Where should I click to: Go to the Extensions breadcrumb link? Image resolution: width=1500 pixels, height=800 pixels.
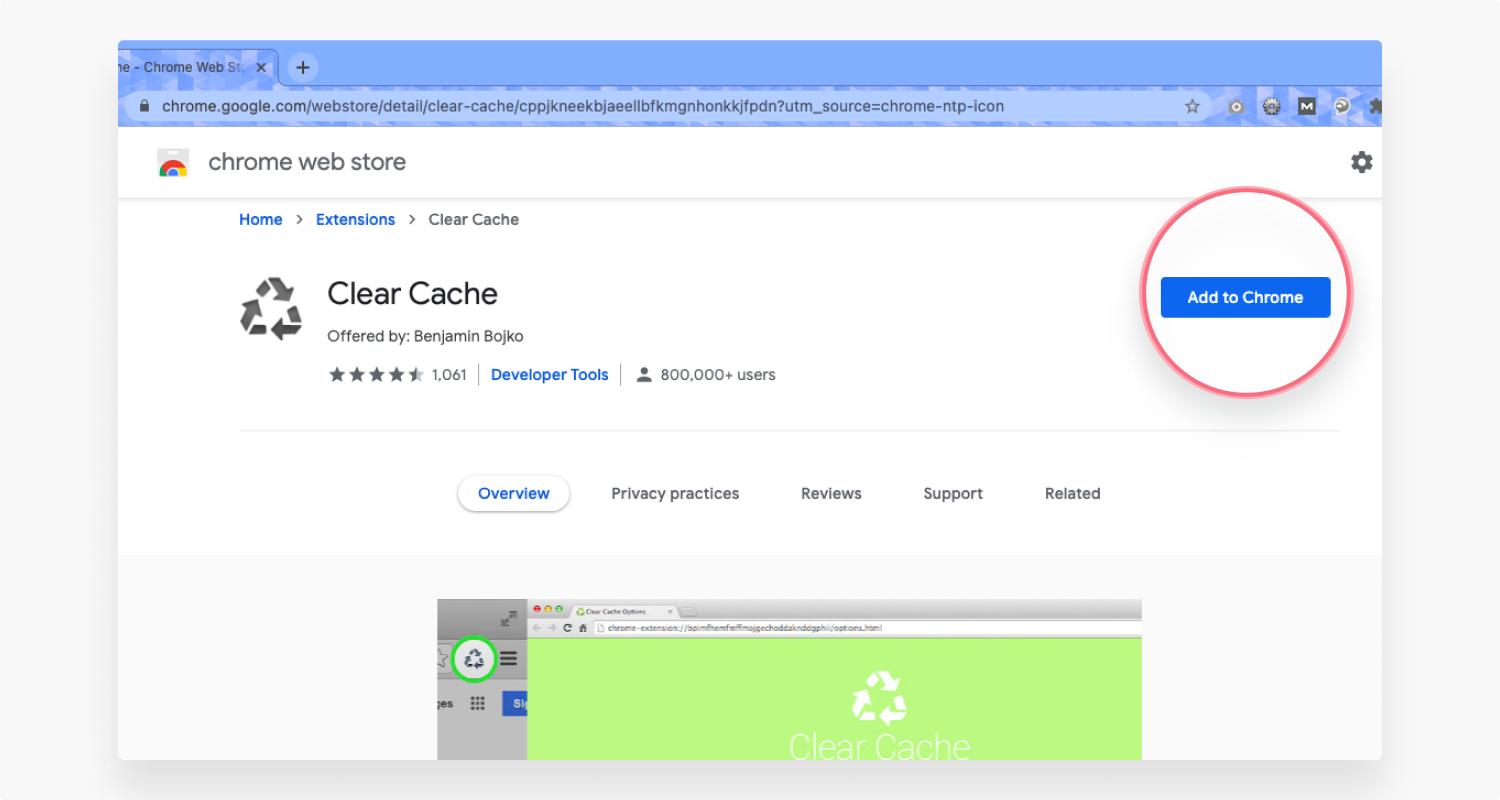[x=355, y=220]
